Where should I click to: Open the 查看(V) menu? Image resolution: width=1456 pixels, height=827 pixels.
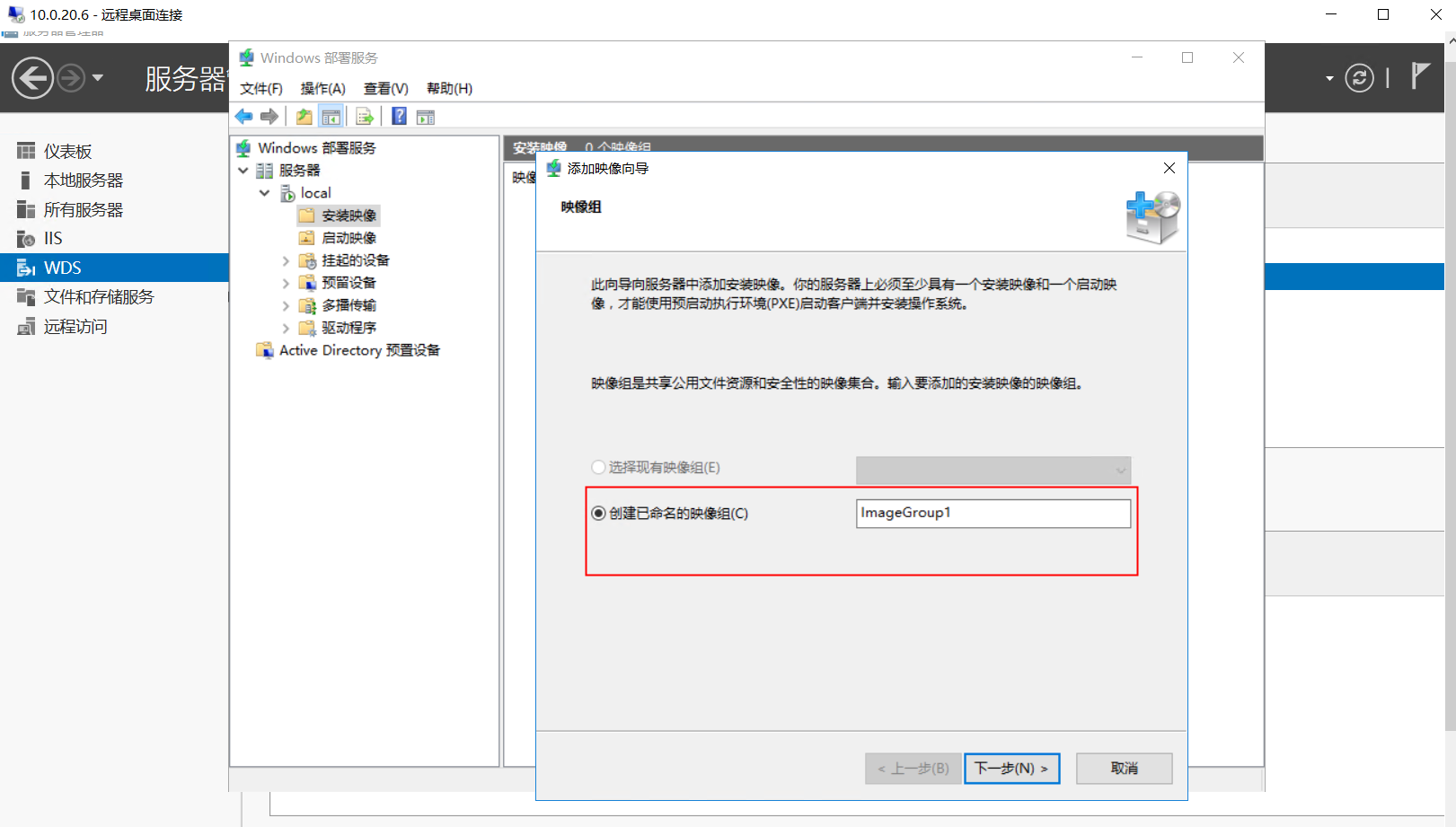click(386, 88)
